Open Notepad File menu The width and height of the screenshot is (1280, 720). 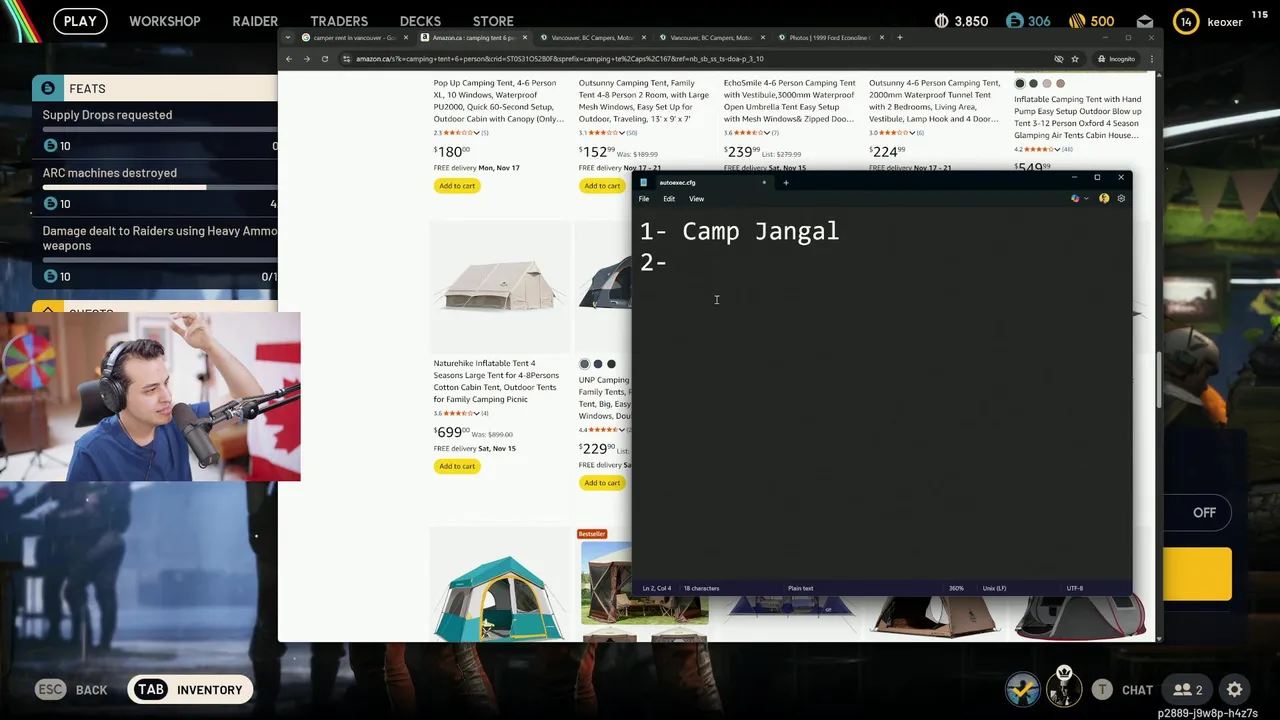tap(644, 199)
